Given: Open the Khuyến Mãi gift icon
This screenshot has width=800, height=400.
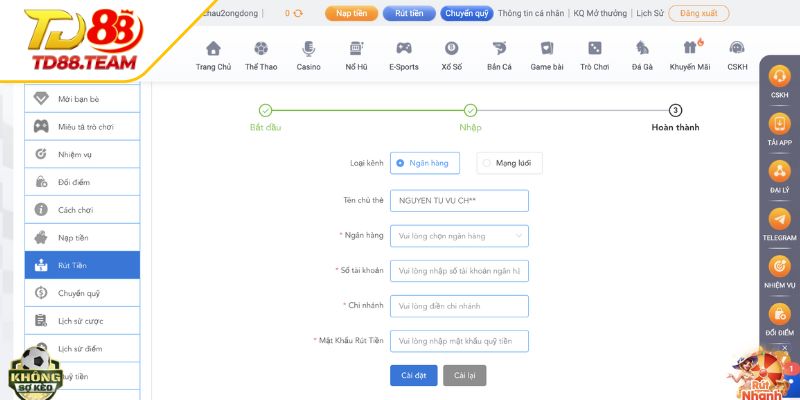Looking at the screenshot, I should [x=689, y=48].
